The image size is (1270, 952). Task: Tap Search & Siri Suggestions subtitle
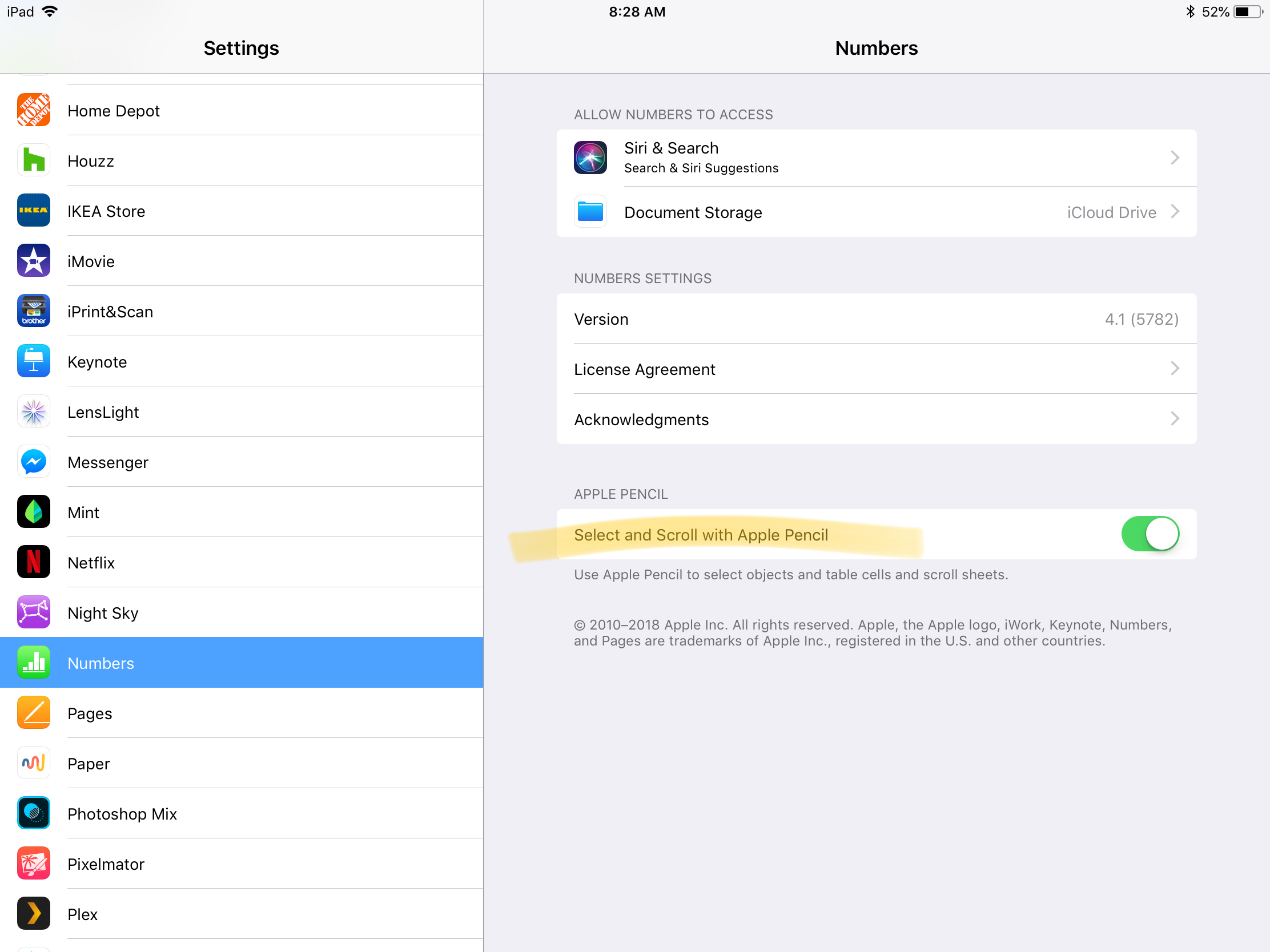click(701, 168)
